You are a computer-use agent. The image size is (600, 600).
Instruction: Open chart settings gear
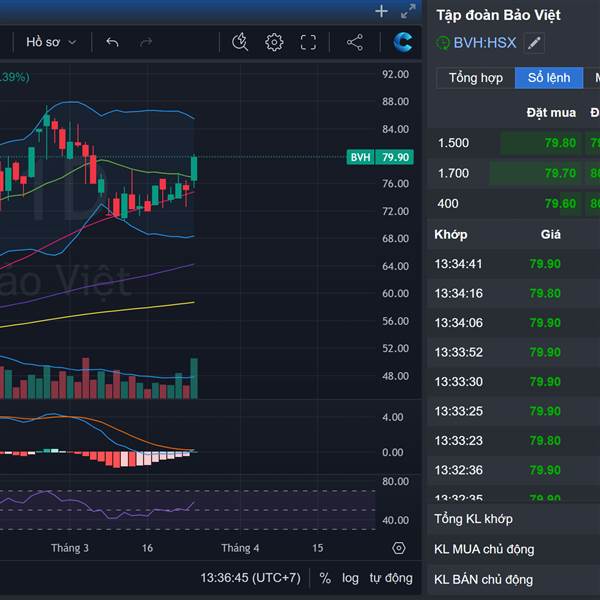point(274,42)
